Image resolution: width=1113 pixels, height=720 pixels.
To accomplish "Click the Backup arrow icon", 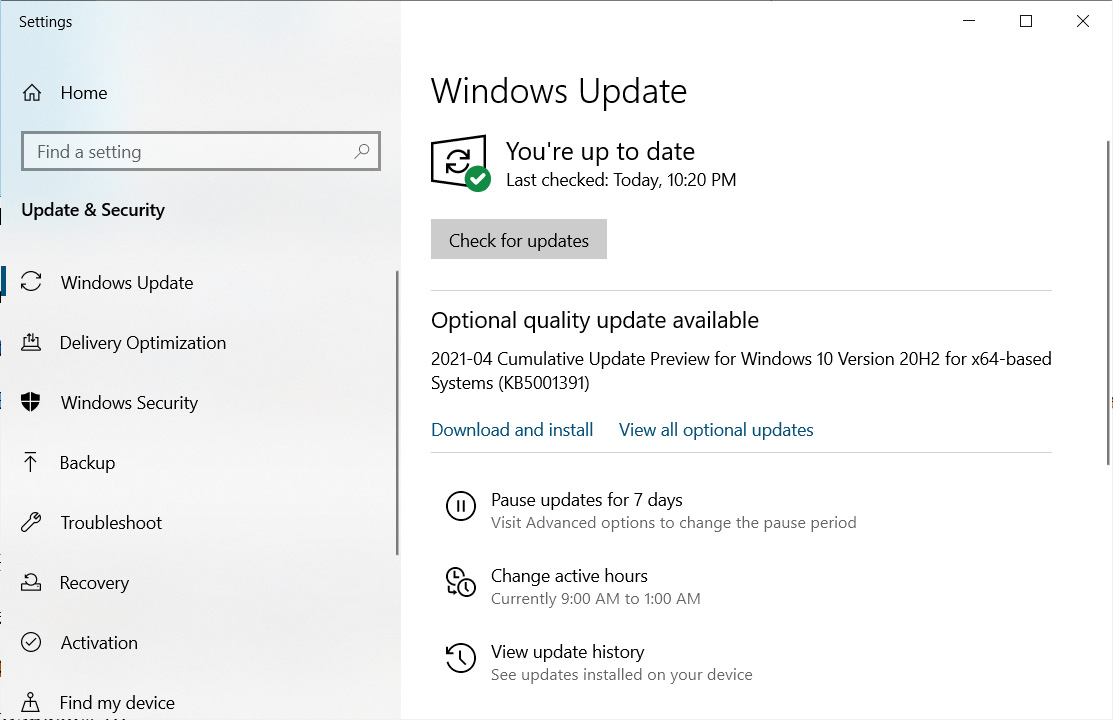I will (x=31, y=462).
